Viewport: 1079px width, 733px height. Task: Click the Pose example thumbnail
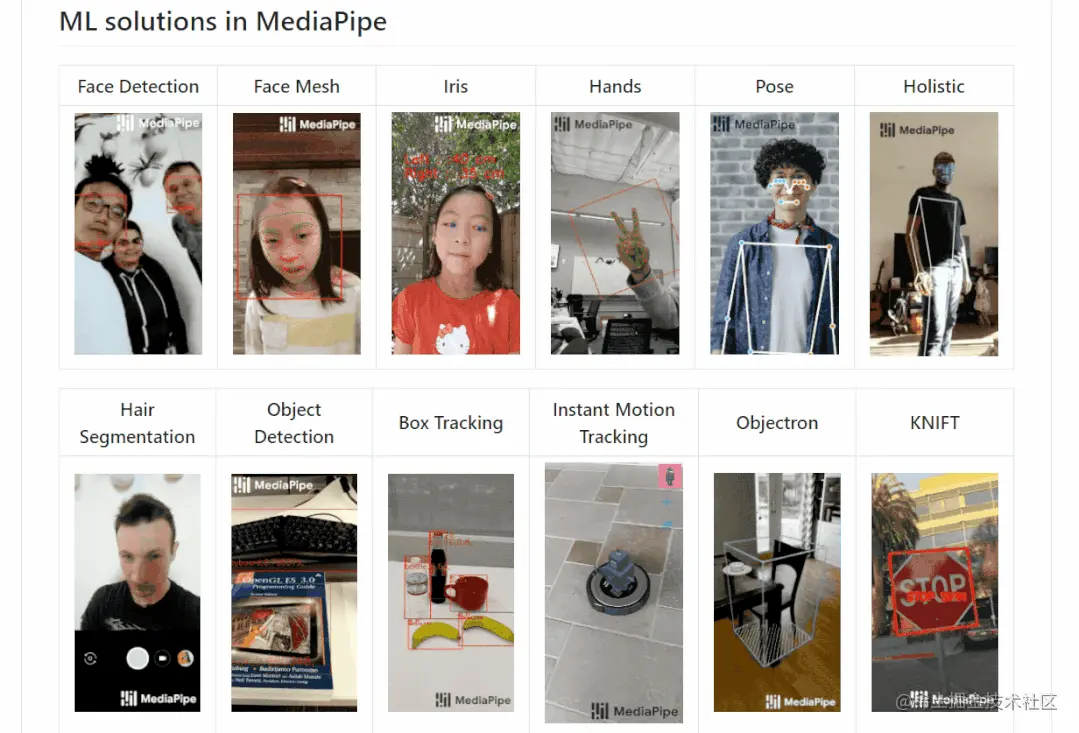point(774,233)
